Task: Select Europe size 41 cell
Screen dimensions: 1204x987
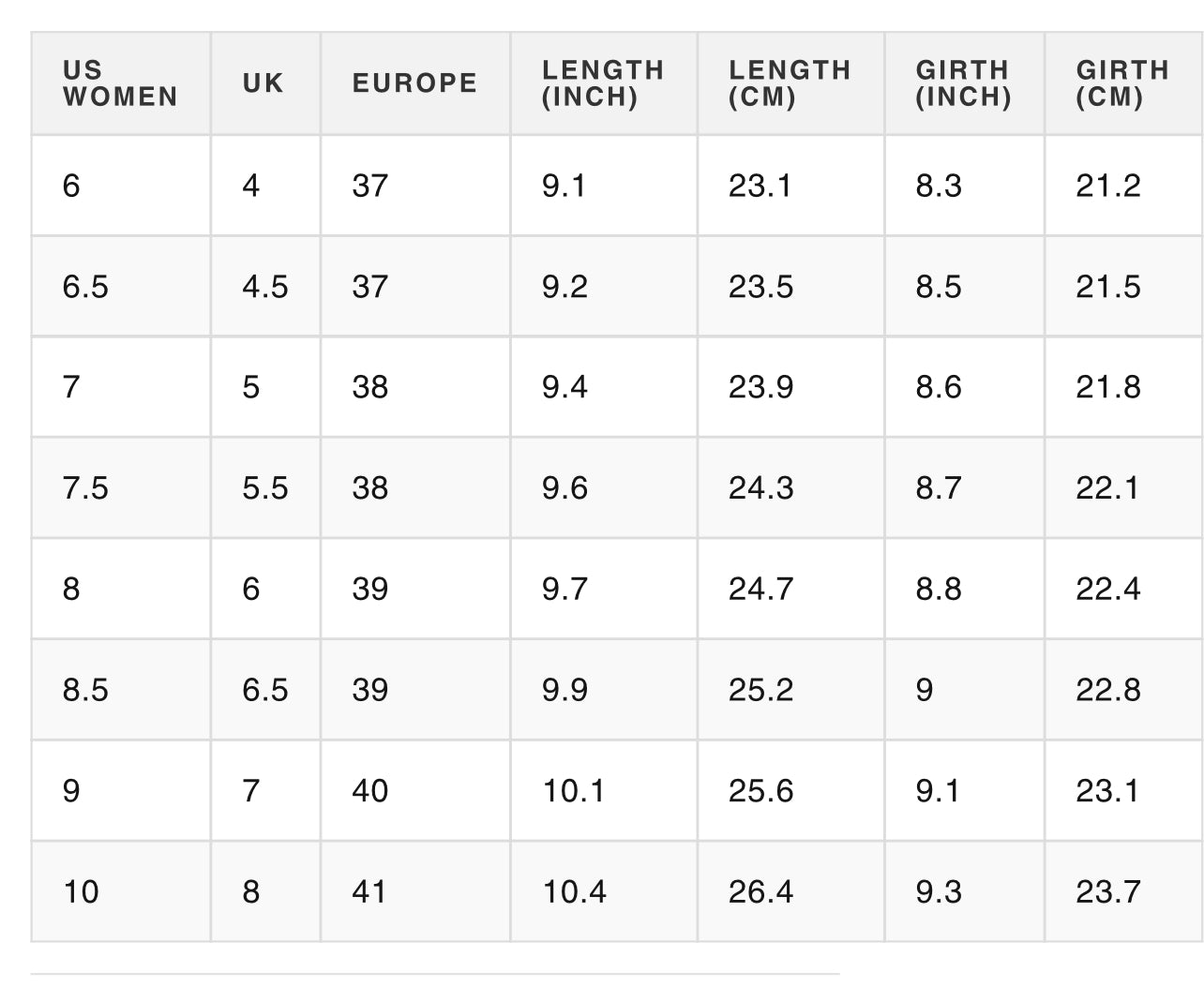Action: pyautogui.click(x=415, y=891)
